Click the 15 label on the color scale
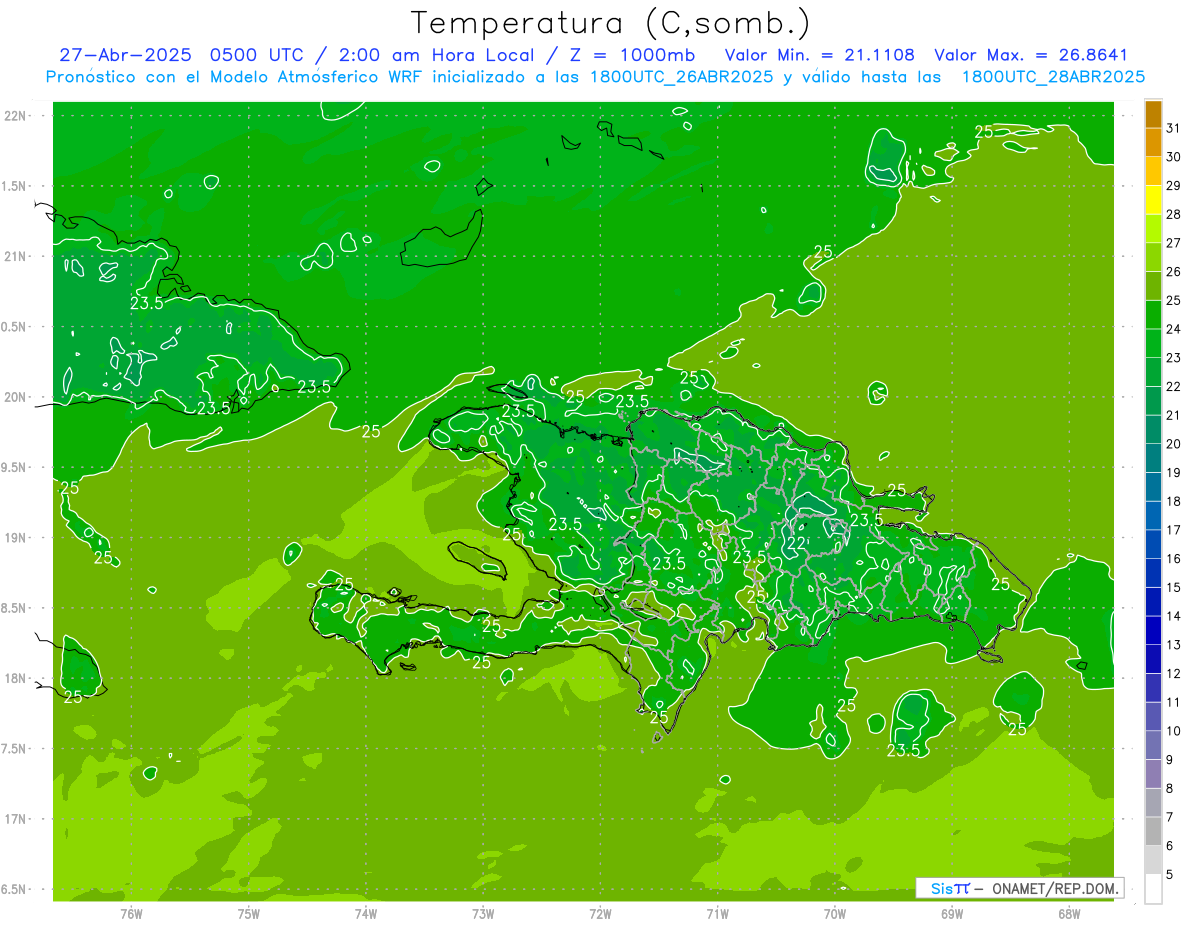Viewport: 1200px width, 927px height. [1174, 588]
